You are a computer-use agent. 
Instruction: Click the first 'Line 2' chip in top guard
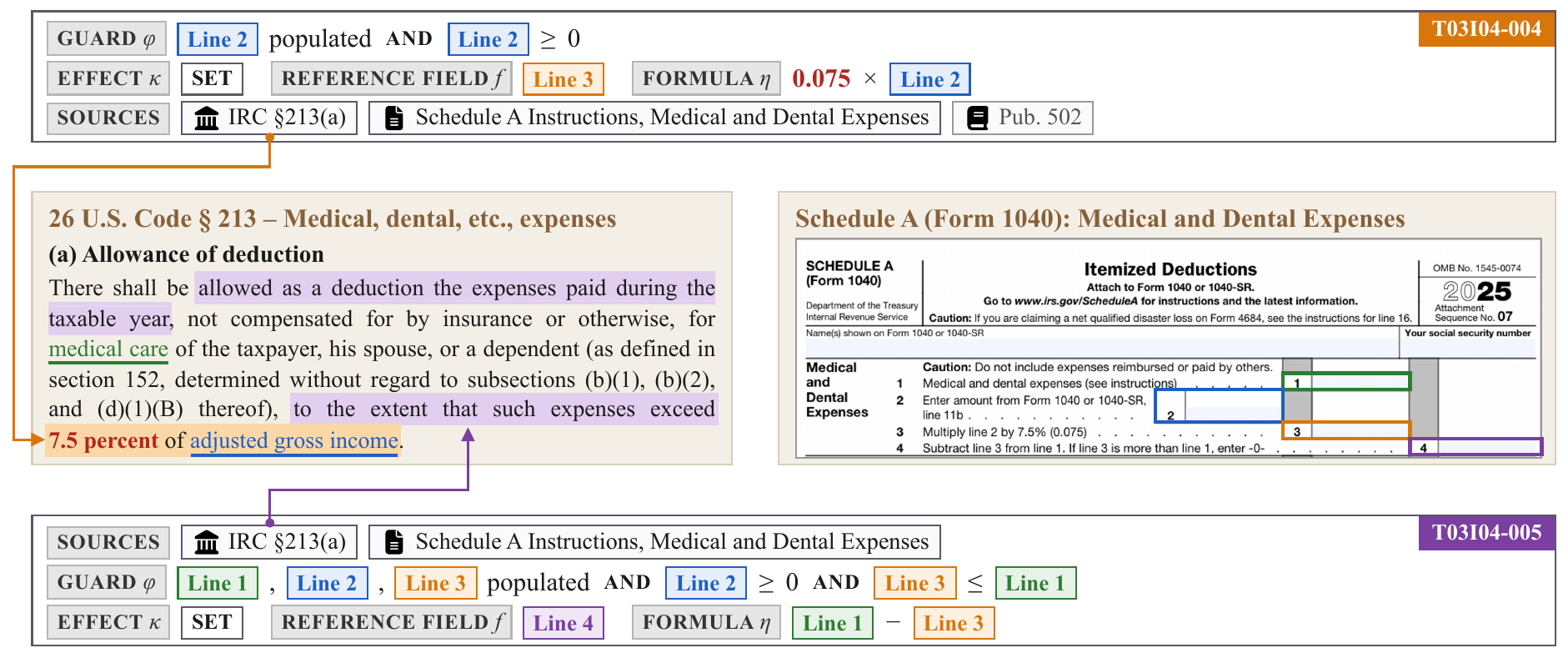coord(218,39)
